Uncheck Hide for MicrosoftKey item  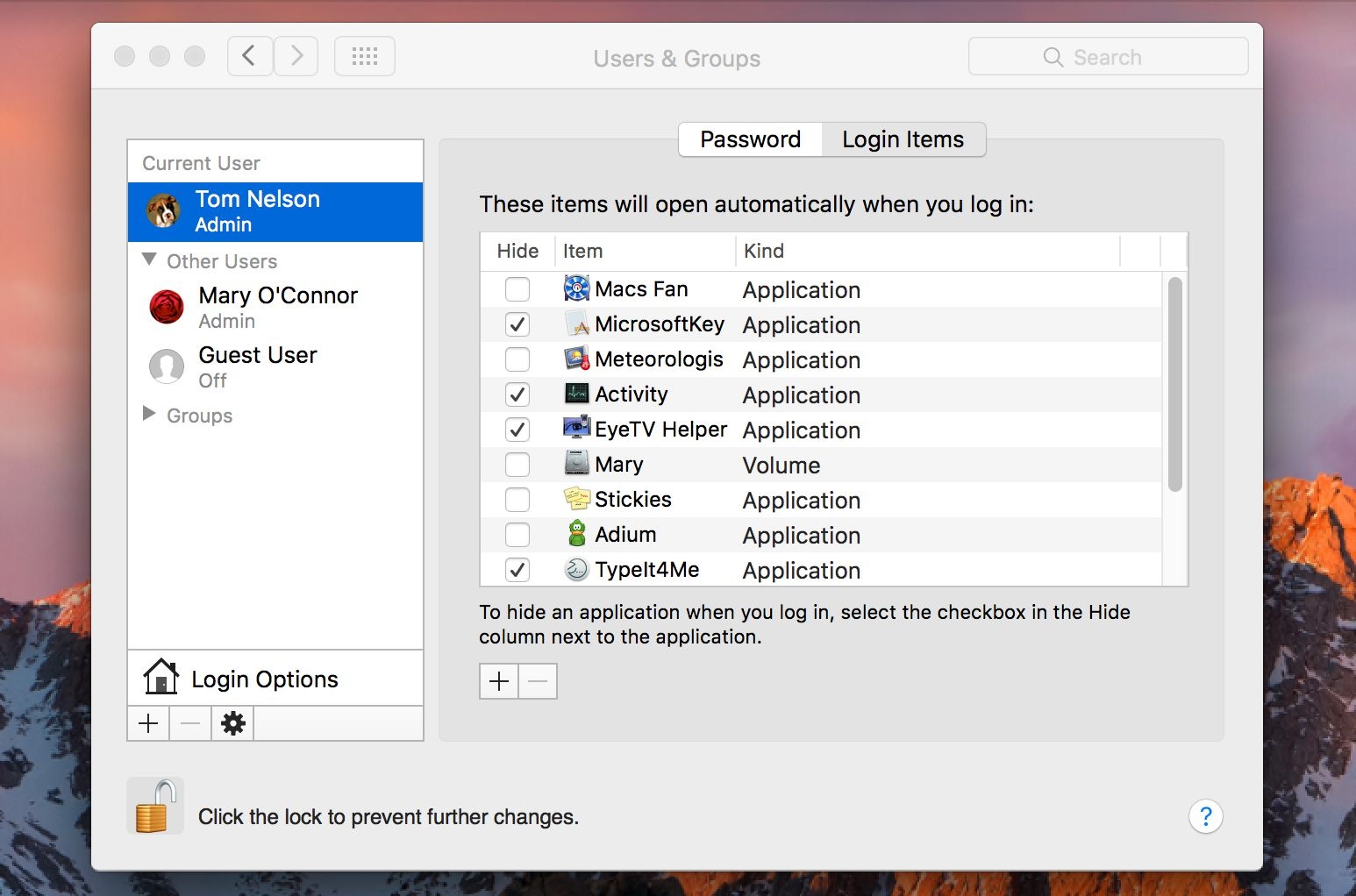point(517,324)
